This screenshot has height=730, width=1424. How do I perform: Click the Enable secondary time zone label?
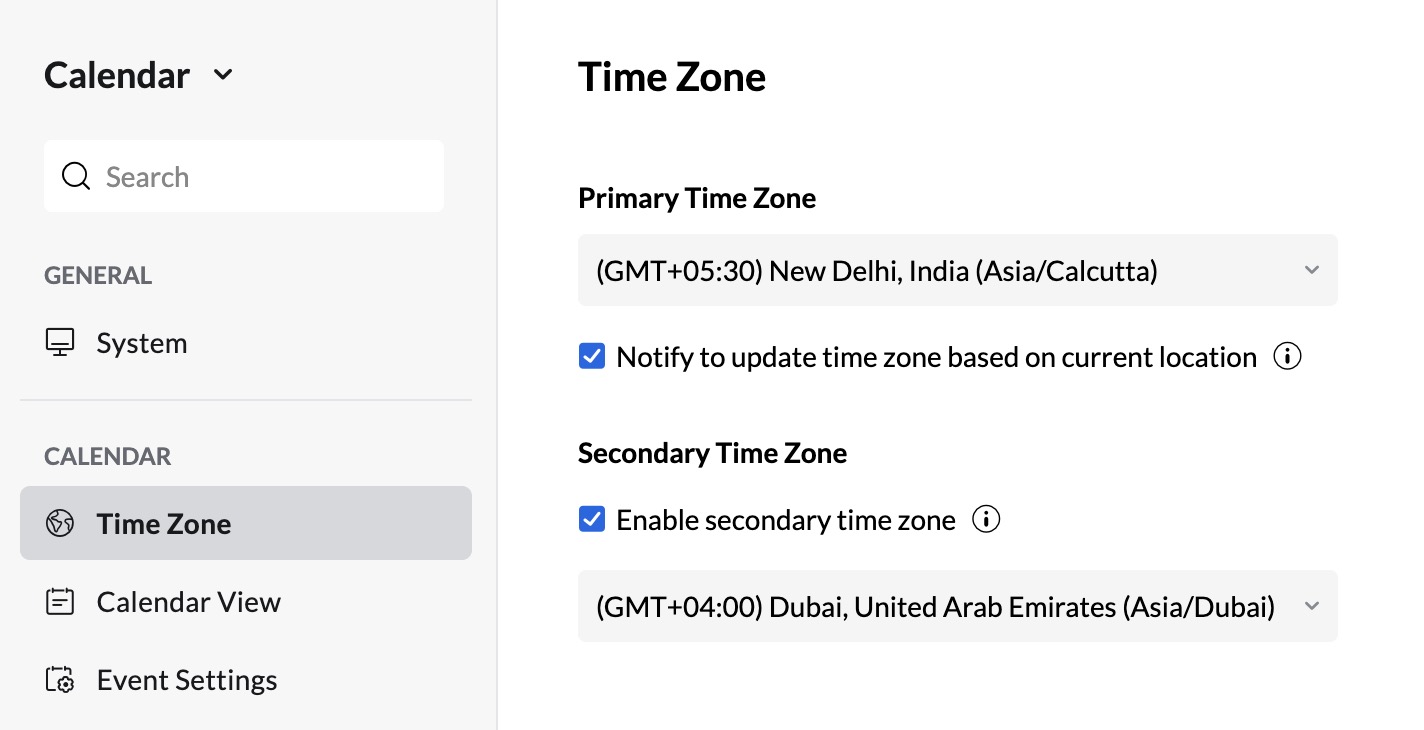[786, 520]
